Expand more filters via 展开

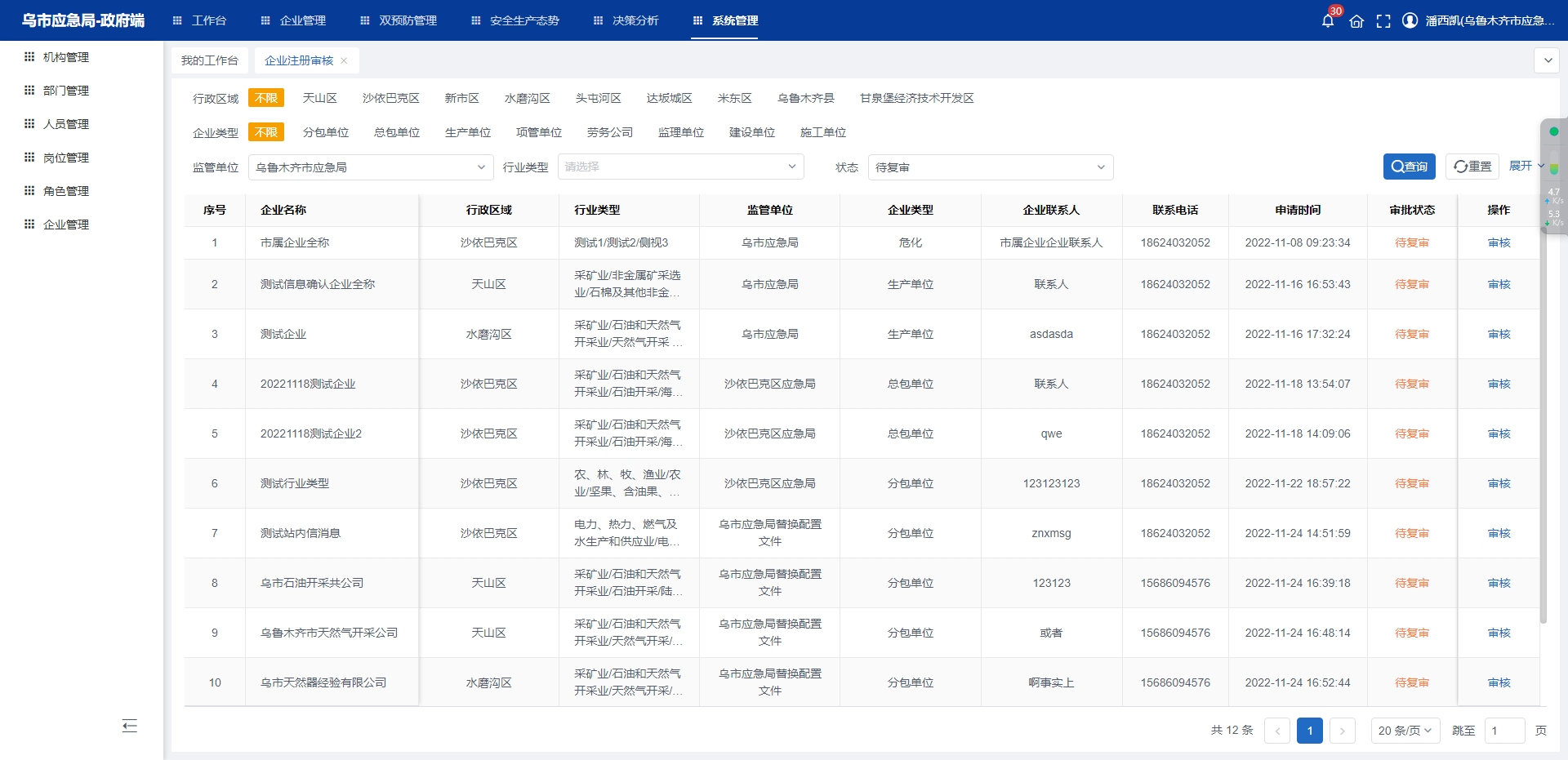click(x=1526, y=166)
